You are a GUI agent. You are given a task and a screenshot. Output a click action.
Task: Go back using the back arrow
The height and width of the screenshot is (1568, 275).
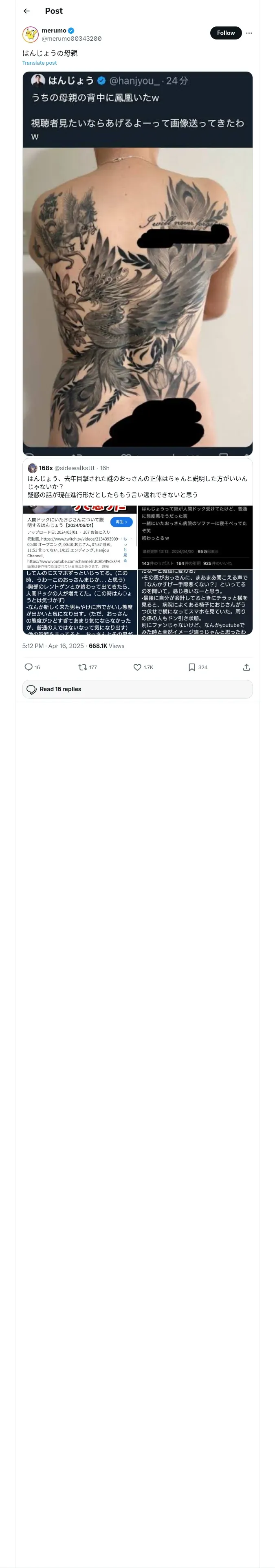tap(26, 11)
